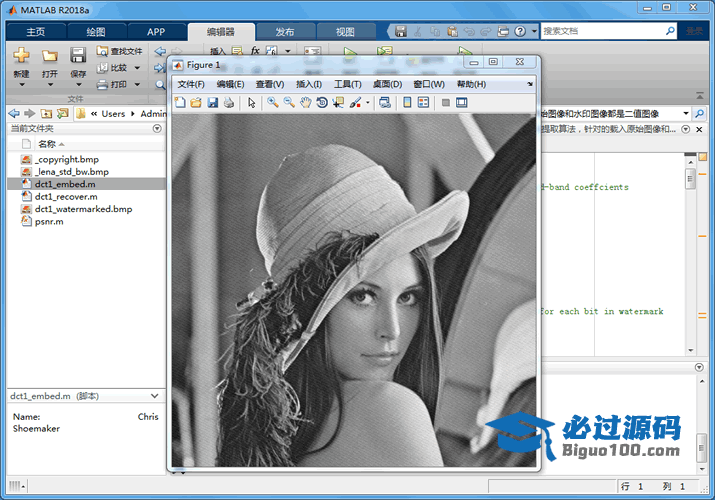Toggle the Zoom Out tool in Figure 1
The height and width of the screenshot is (500, 715).
pyautogui.click(x=289, y=103)
